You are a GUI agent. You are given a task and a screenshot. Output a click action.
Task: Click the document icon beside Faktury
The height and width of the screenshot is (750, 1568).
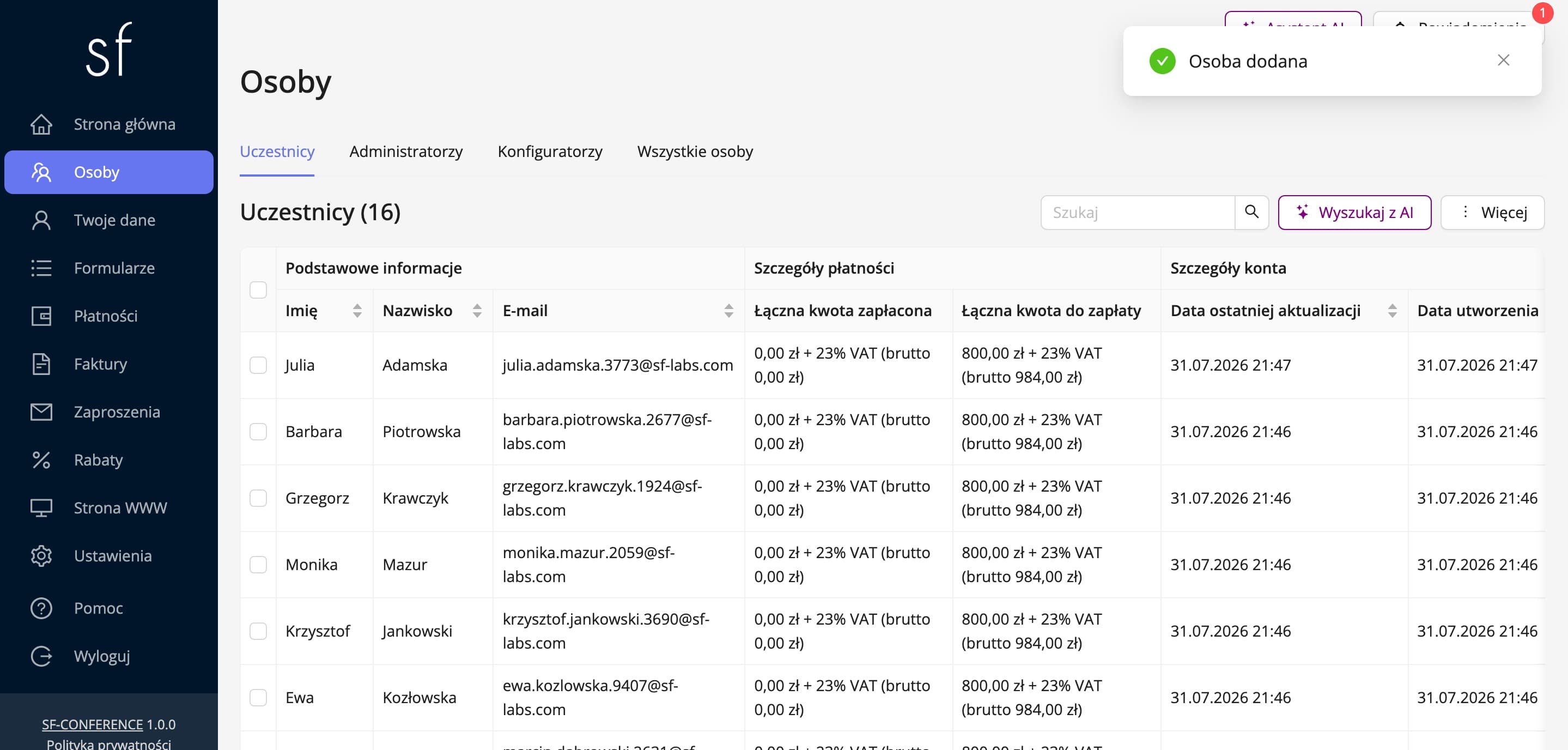pos(41,364)
